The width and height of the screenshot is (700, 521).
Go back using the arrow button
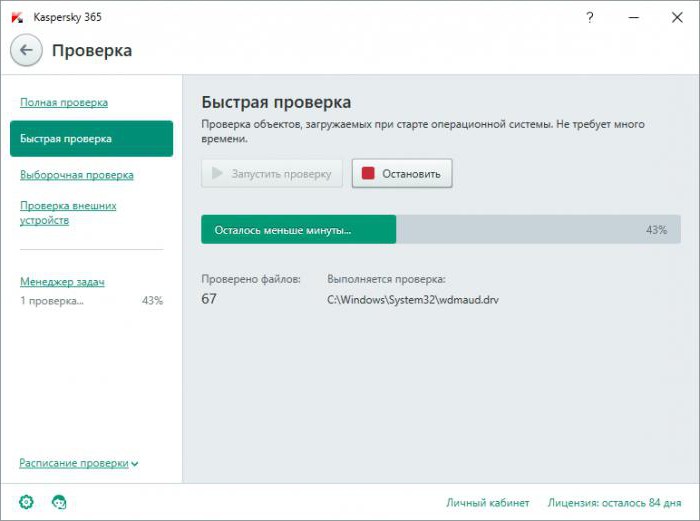(26, 50)
